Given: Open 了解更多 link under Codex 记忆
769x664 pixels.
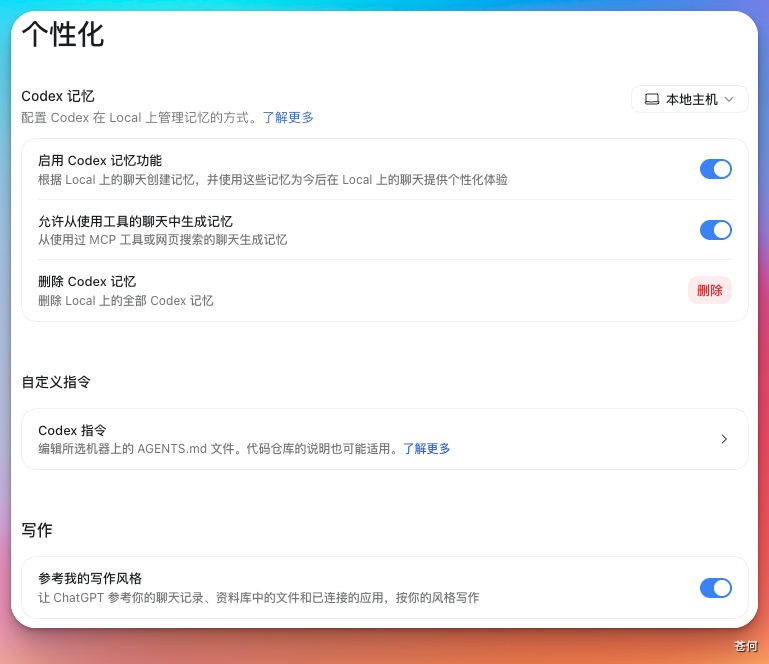Looking at the screenshot, I should tap(288, 118).
